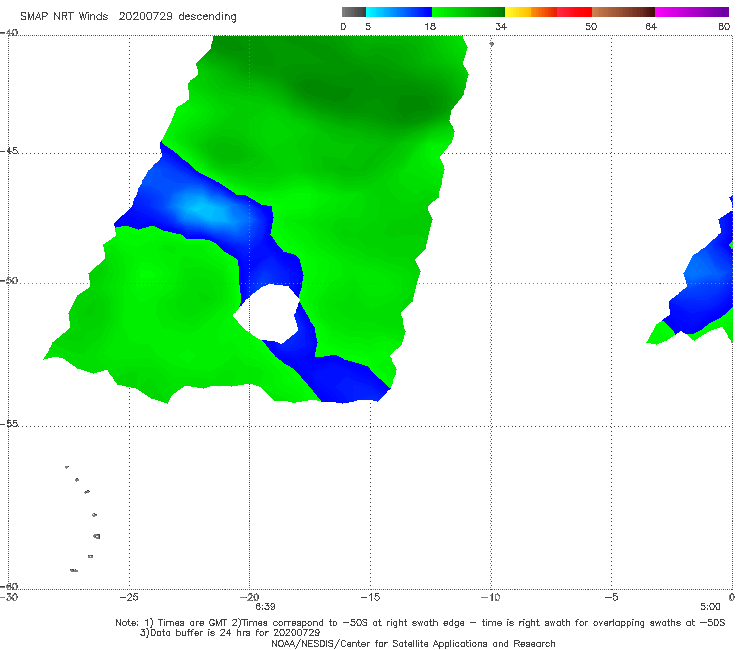Click the 'SMAP NRT Winds' title text

click(x=64, y=17)
